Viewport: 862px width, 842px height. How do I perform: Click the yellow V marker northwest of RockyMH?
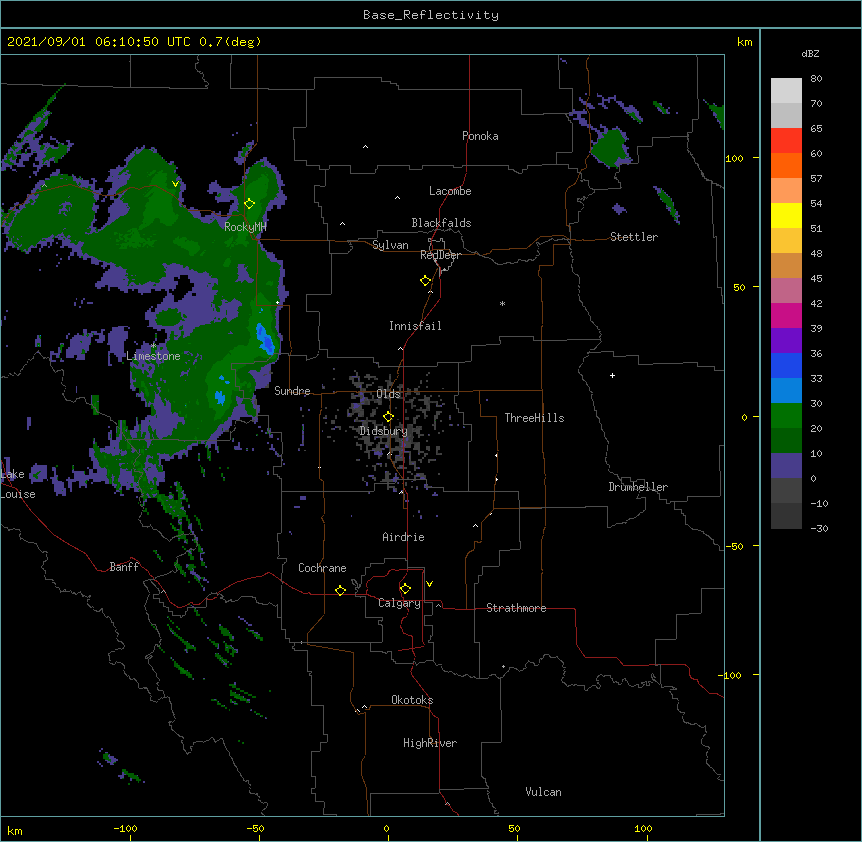[175, 184]
